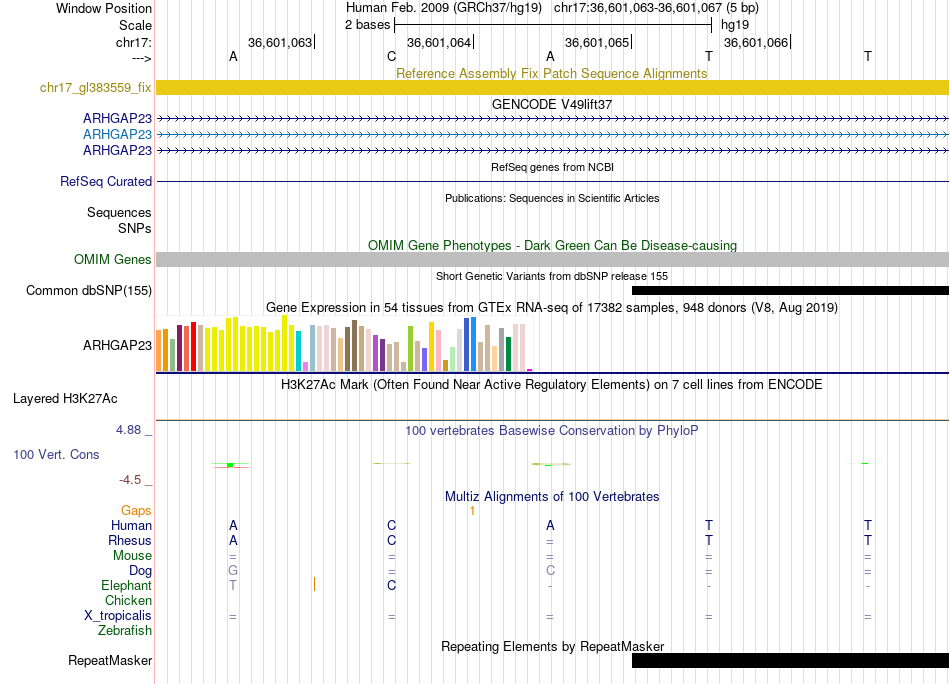Click the C base in the Dog row
The image size is (950, 684).
click(x=550, y=571)
